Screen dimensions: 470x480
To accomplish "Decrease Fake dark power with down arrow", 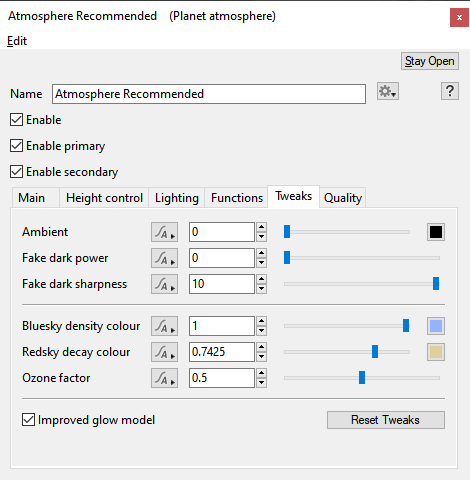I will pos(262,263).
